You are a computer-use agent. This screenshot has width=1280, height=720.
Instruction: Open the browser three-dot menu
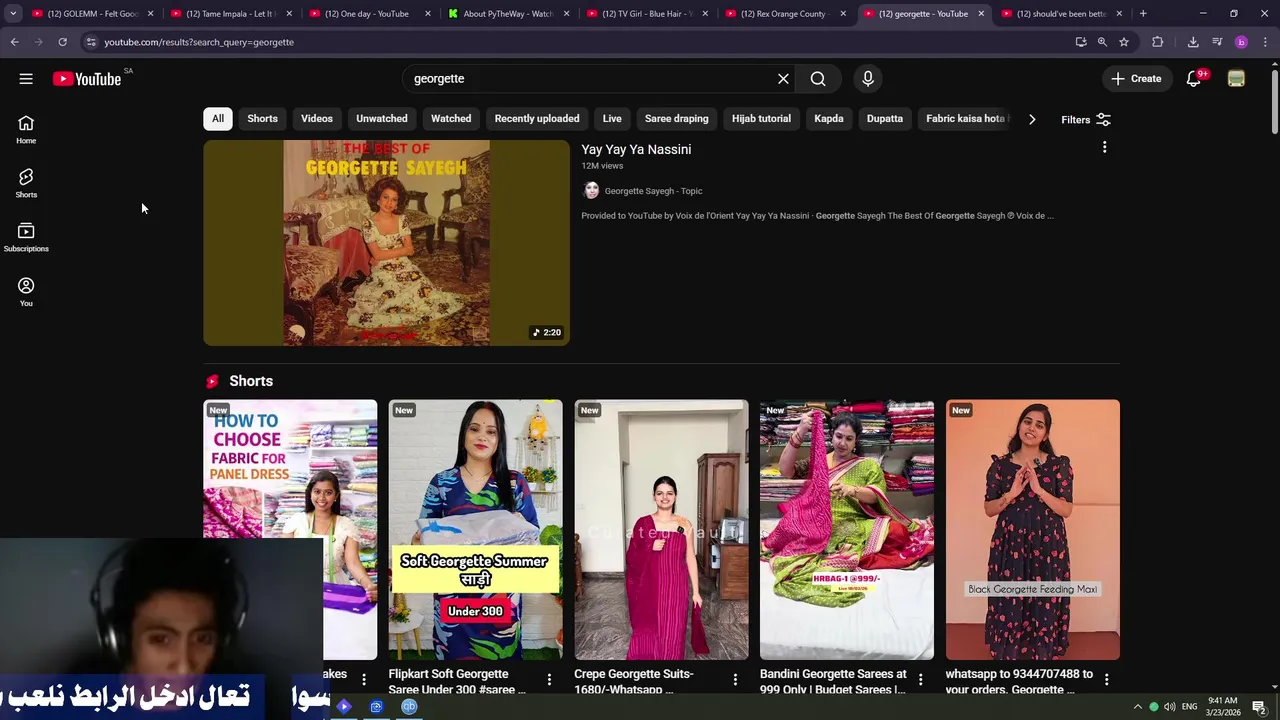pos(1265,42)
